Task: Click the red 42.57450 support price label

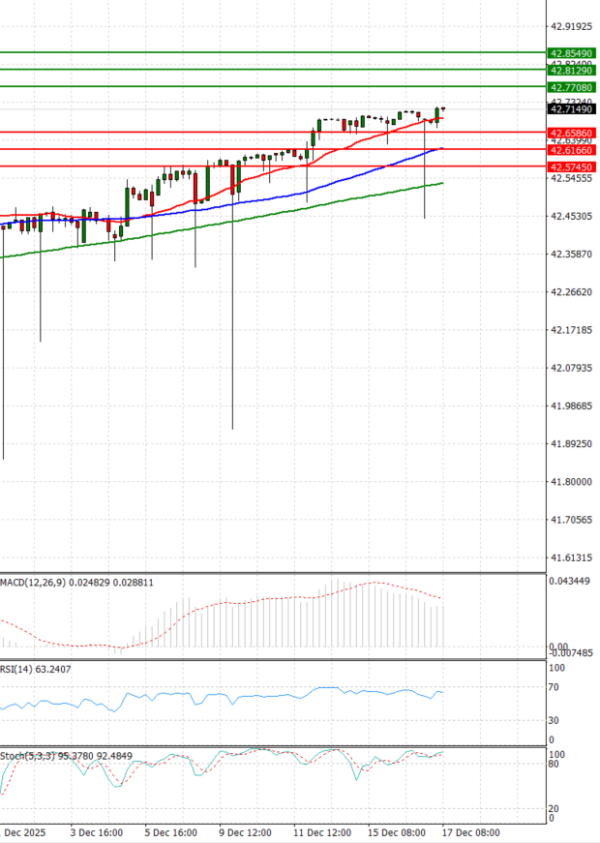Action: (572, 167)
